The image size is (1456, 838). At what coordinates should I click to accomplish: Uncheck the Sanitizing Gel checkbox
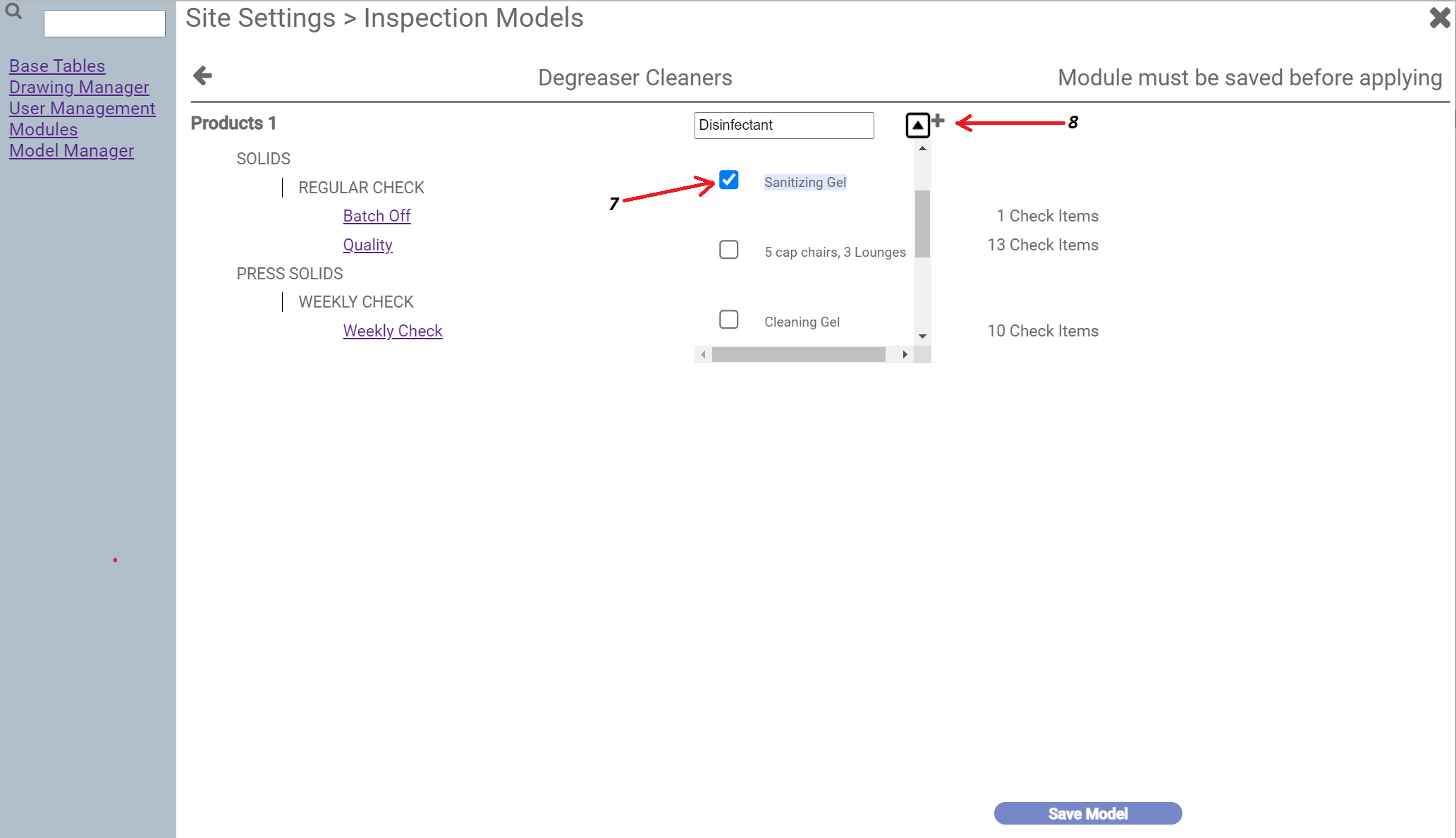point(729,180)
